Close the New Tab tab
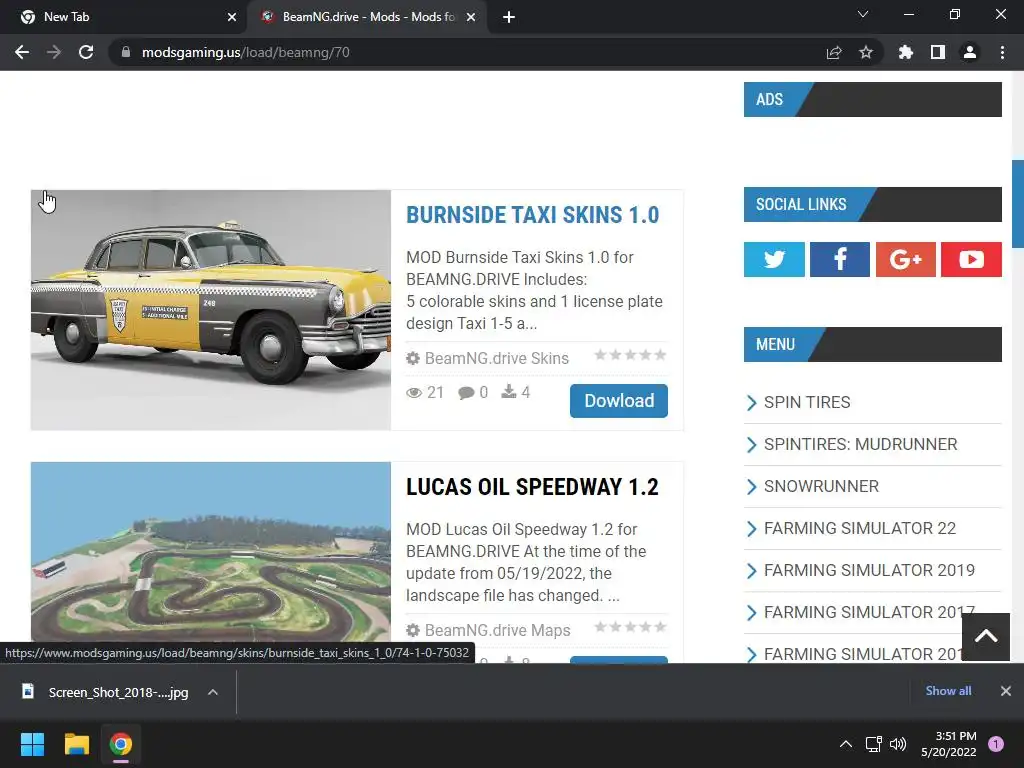The image size is (1024, 768). 232,17
